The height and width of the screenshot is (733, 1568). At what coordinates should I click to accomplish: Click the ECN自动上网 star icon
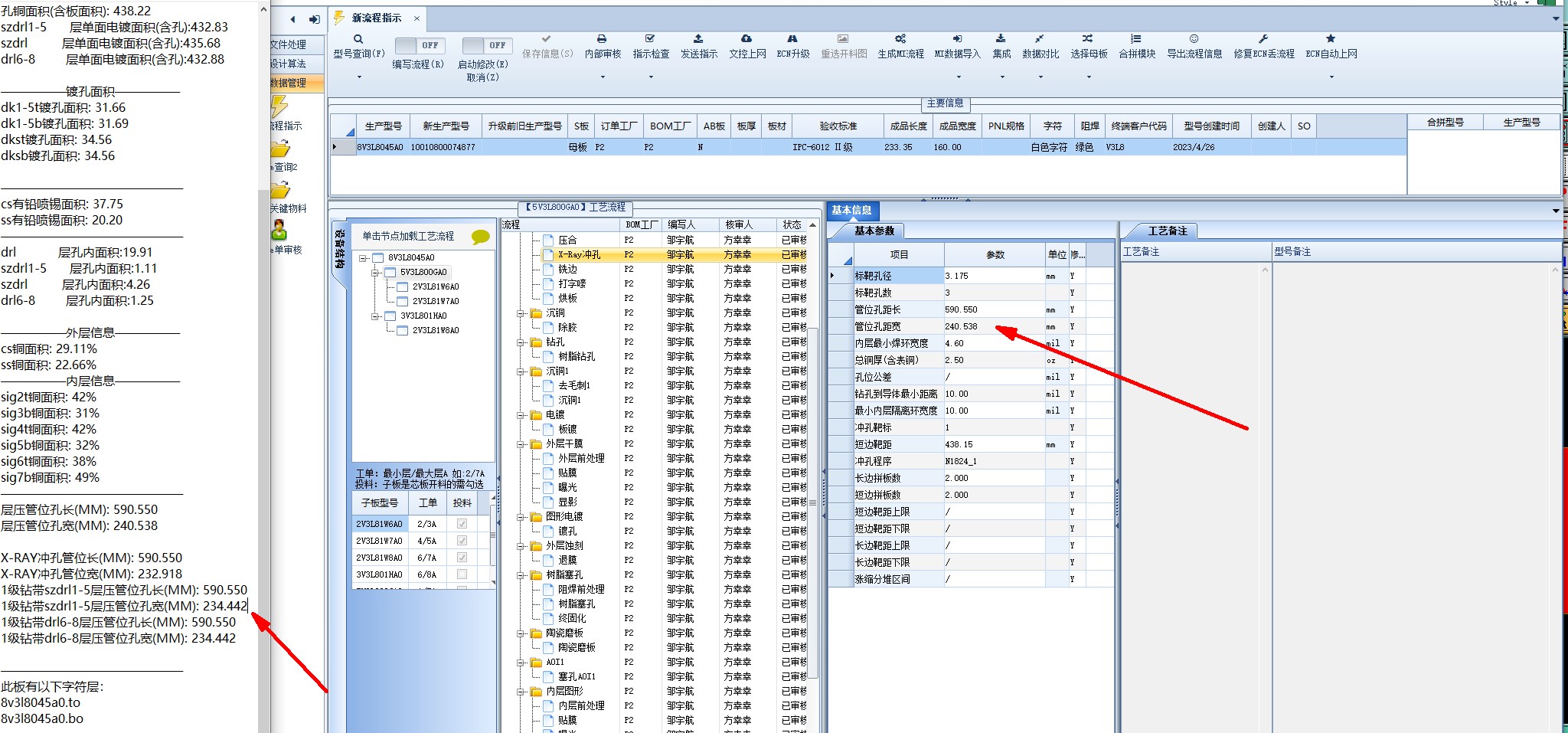[x=1331, y=38]
